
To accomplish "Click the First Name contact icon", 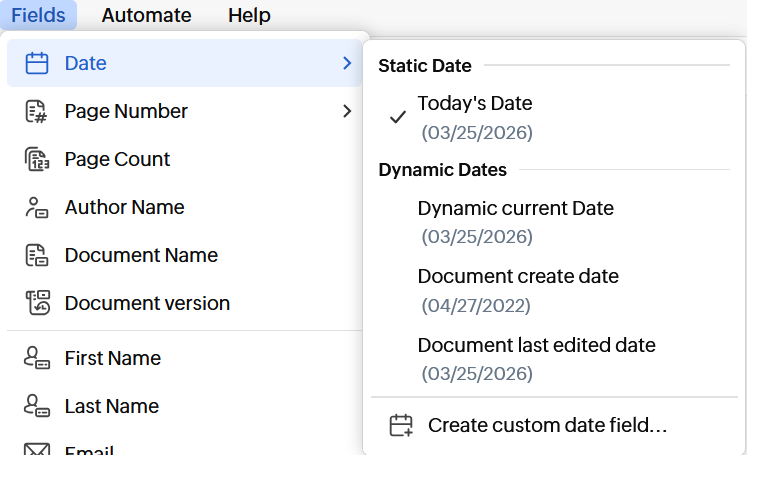I will coord(36,358).
